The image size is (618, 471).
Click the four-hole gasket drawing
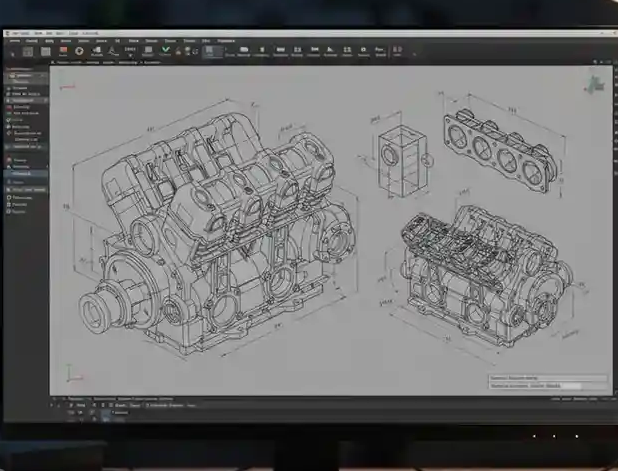pos(498,145)
